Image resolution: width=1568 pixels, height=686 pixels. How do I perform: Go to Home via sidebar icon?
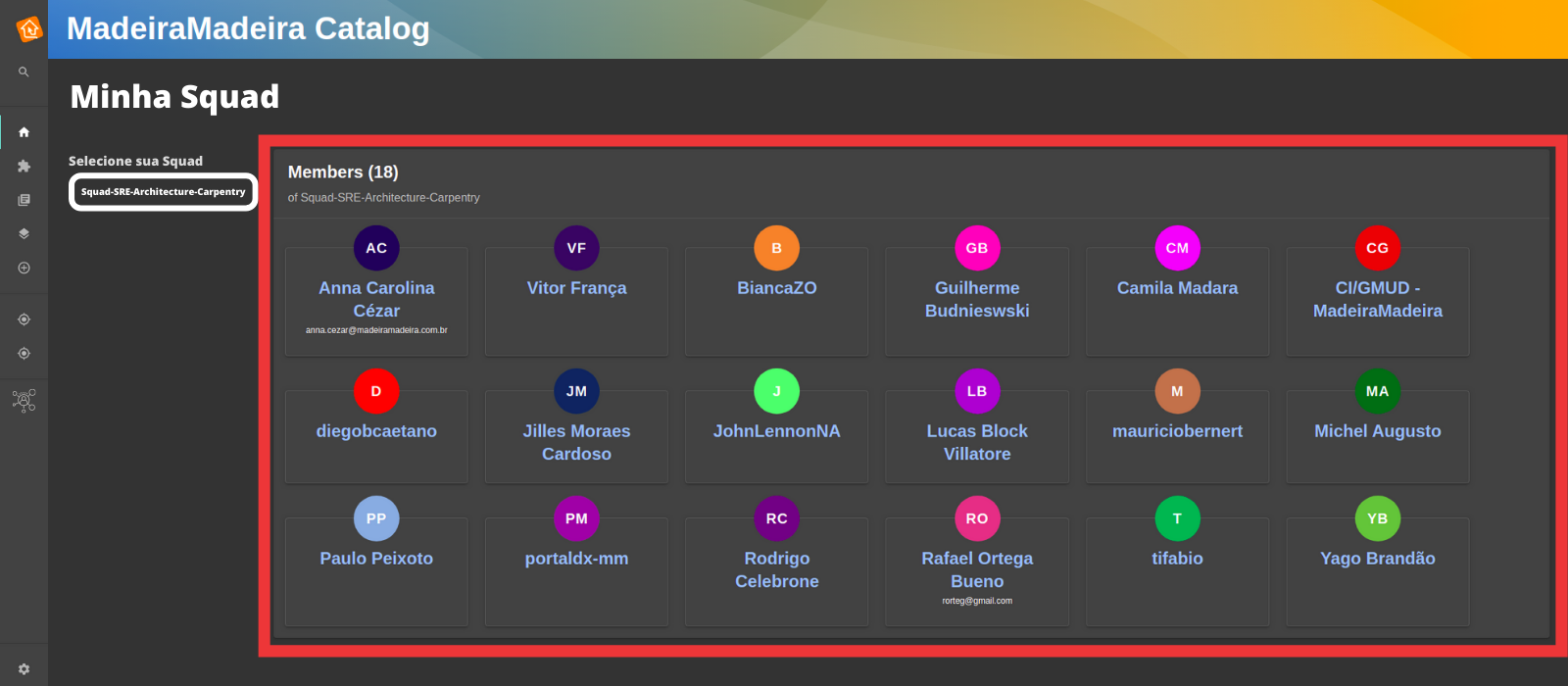coord(24,132)
